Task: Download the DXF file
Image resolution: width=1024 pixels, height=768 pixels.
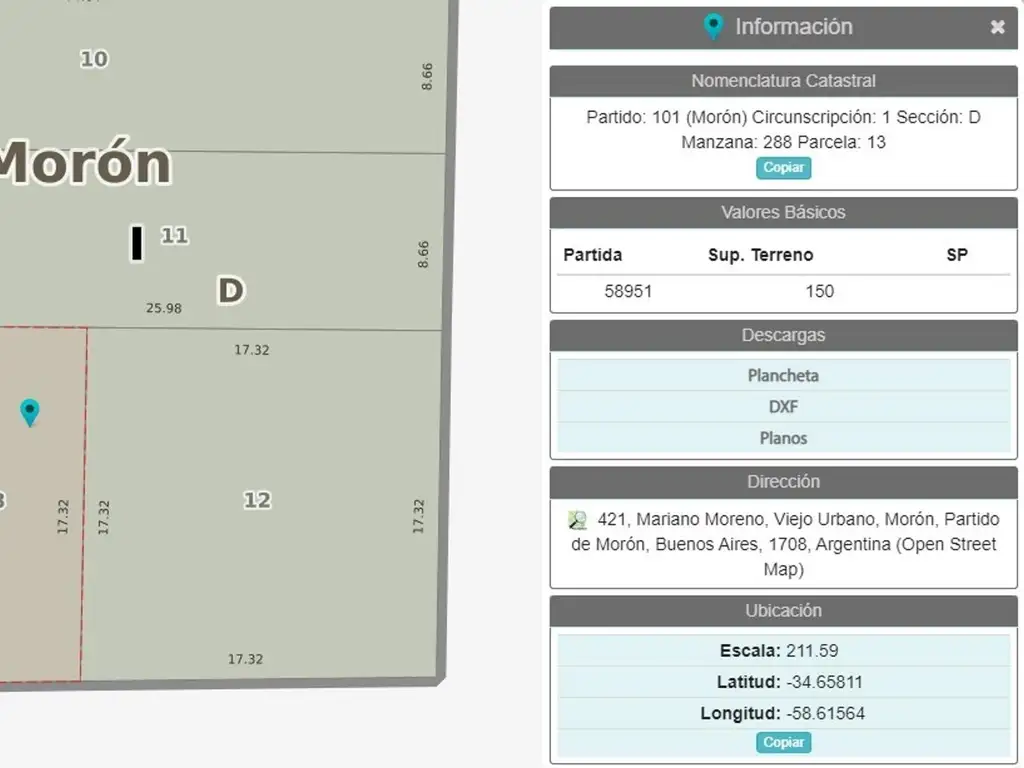Action: 783,407
